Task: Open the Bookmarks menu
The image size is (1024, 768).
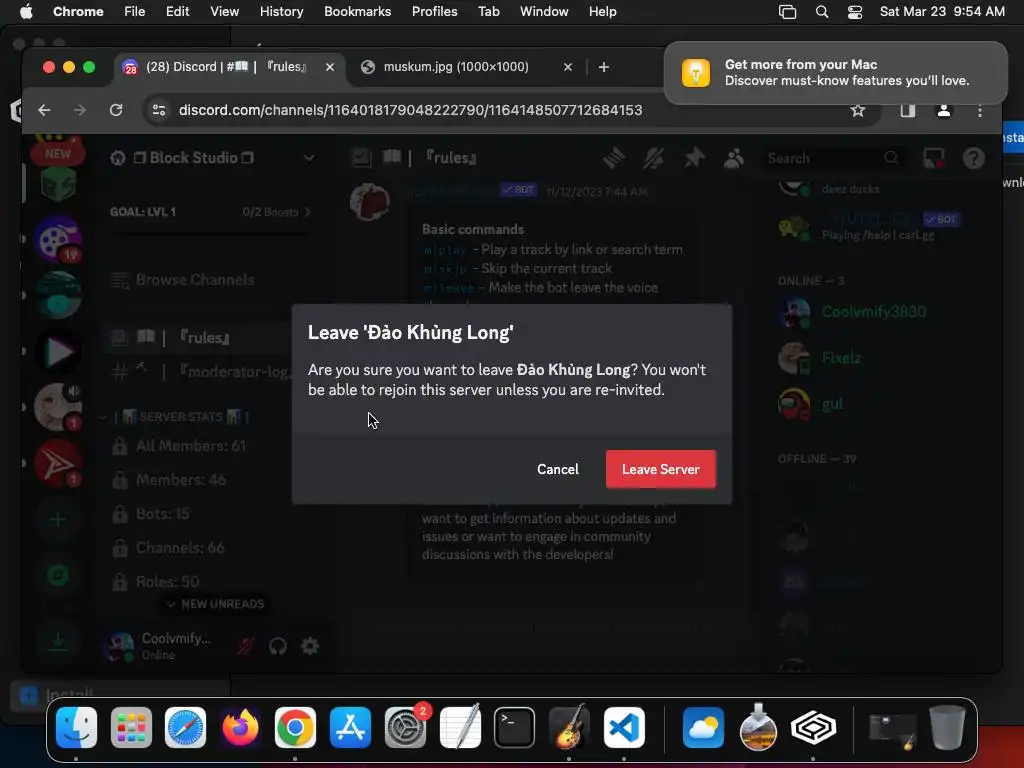Action: [x=357, y=11]
